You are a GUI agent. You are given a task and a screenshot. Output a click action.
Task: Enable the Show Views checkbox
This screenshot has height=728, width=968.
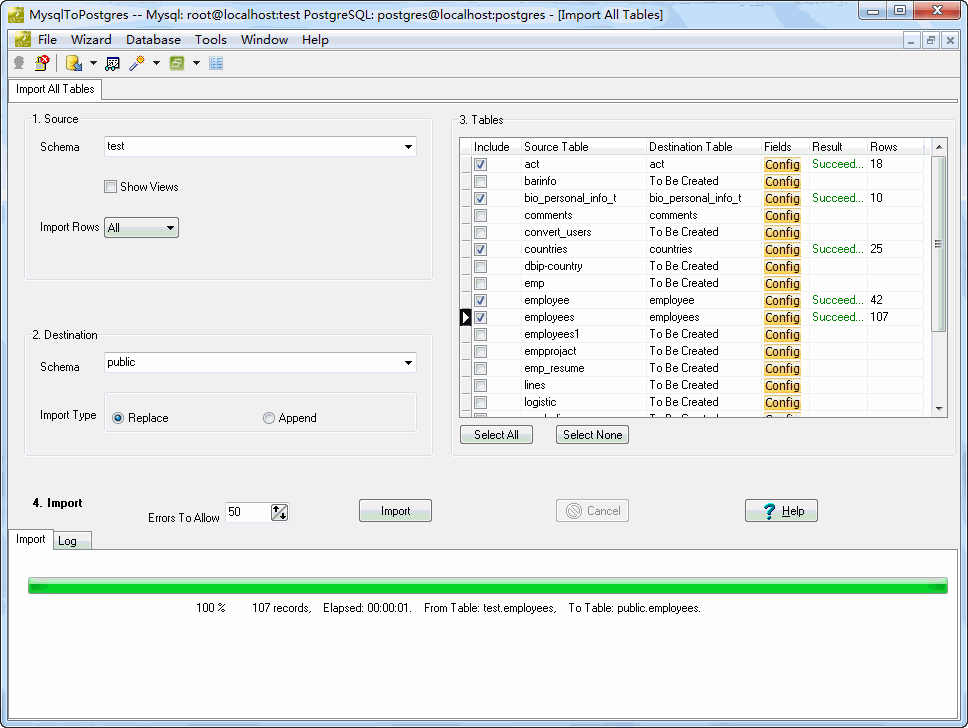click(x=111, y=186)
